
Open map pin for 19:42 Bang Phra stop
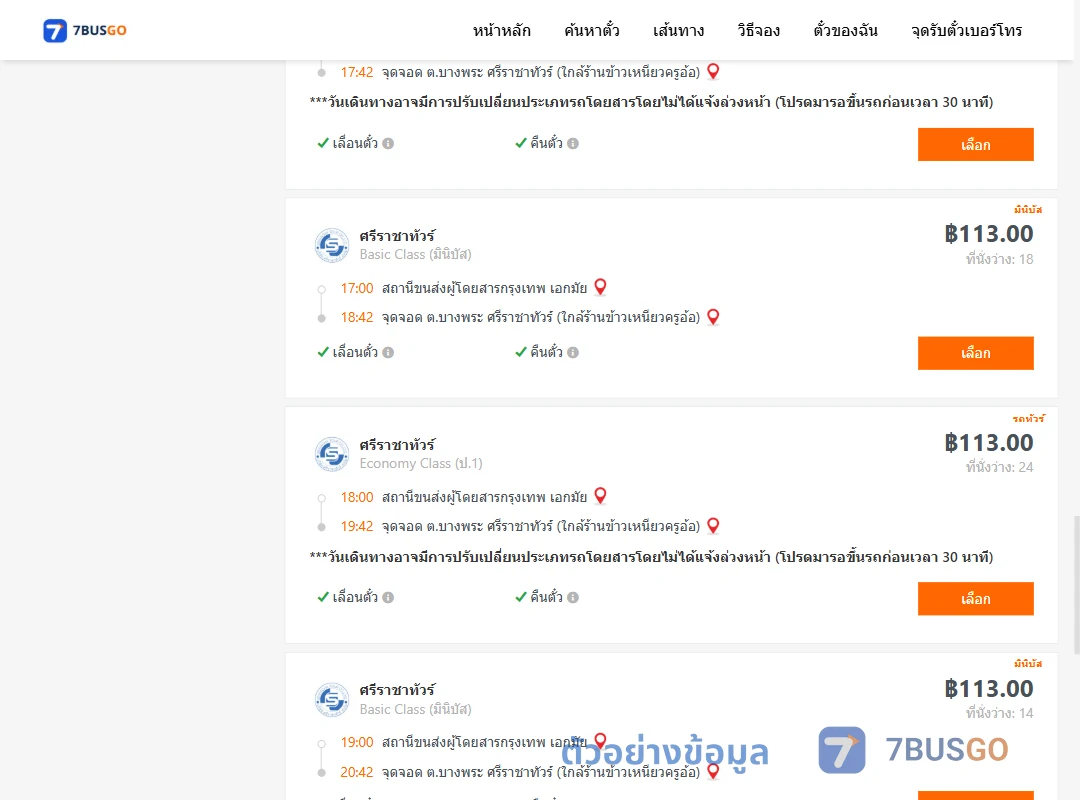pyautogui.click(x=714, y=525)
